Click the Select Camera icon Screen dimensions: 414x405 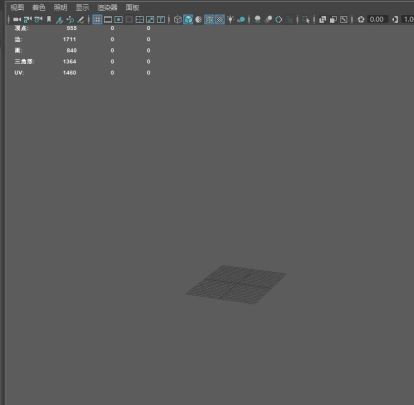(x=17, y=20)
